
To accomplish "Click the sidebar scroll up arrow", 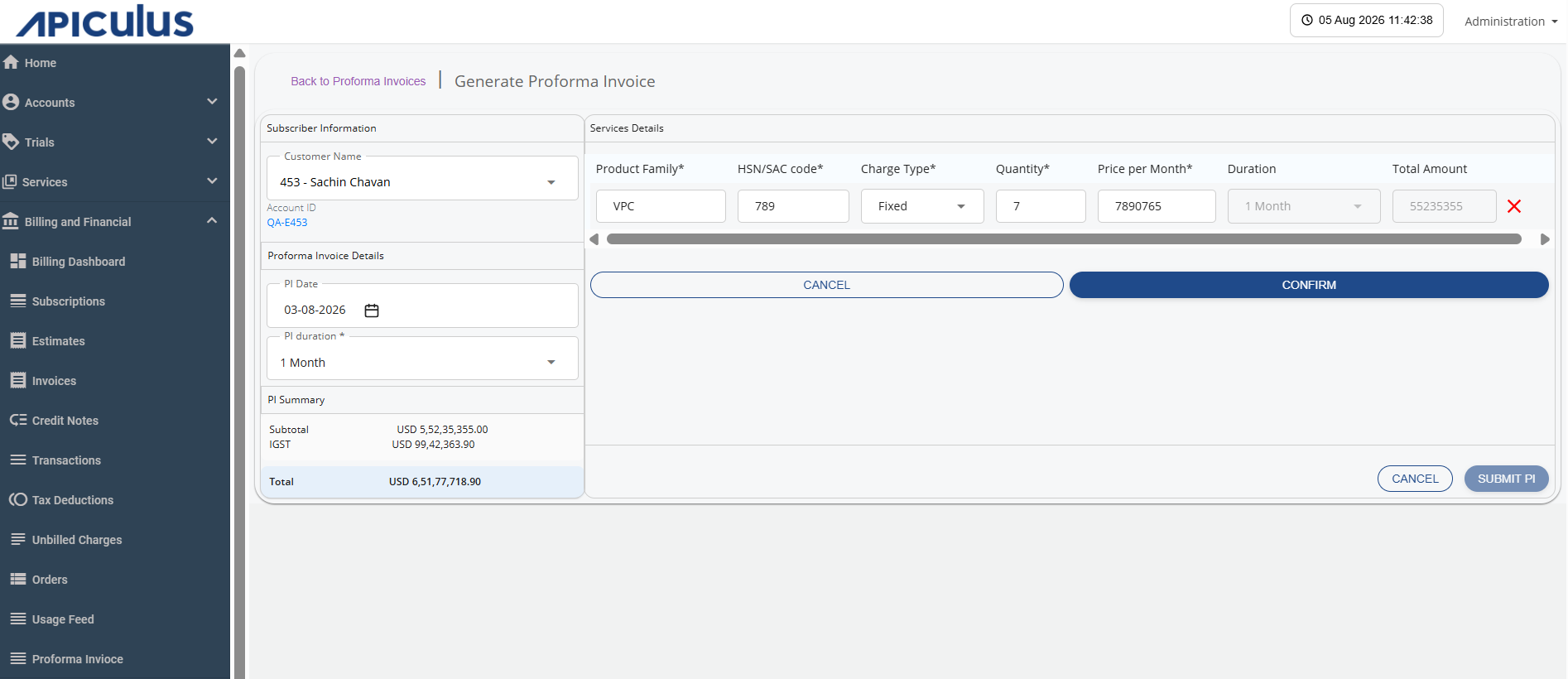I will tap(240, 53).
